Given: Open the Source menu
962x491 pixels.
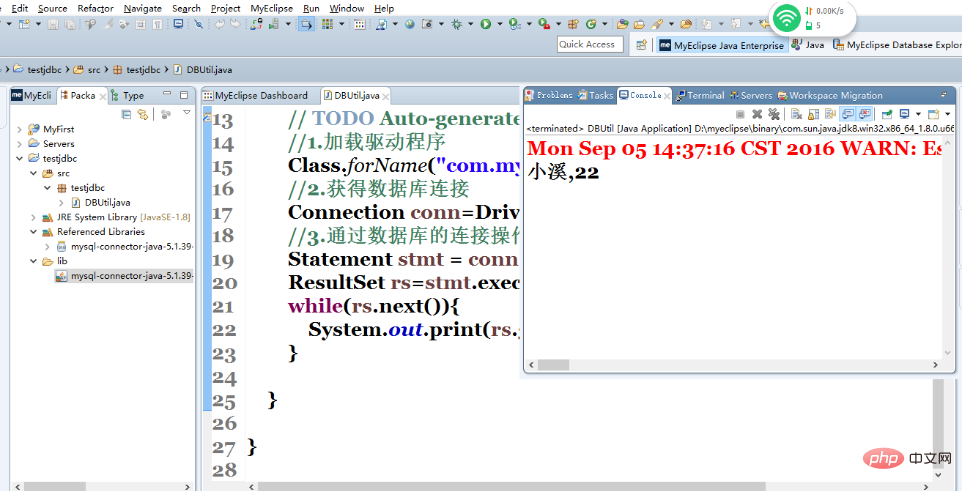Looking at the screenshot, I should click(x=52, y=9).
